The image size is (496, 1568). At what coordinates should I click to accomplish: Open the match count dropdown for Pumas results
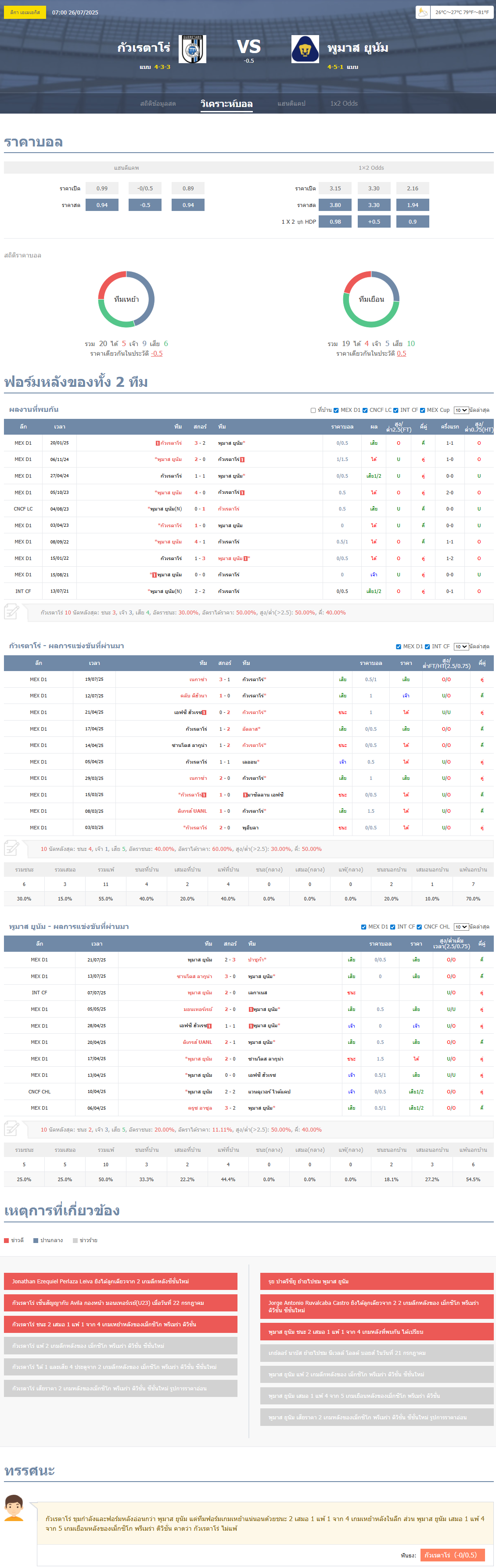click(460, 927)
